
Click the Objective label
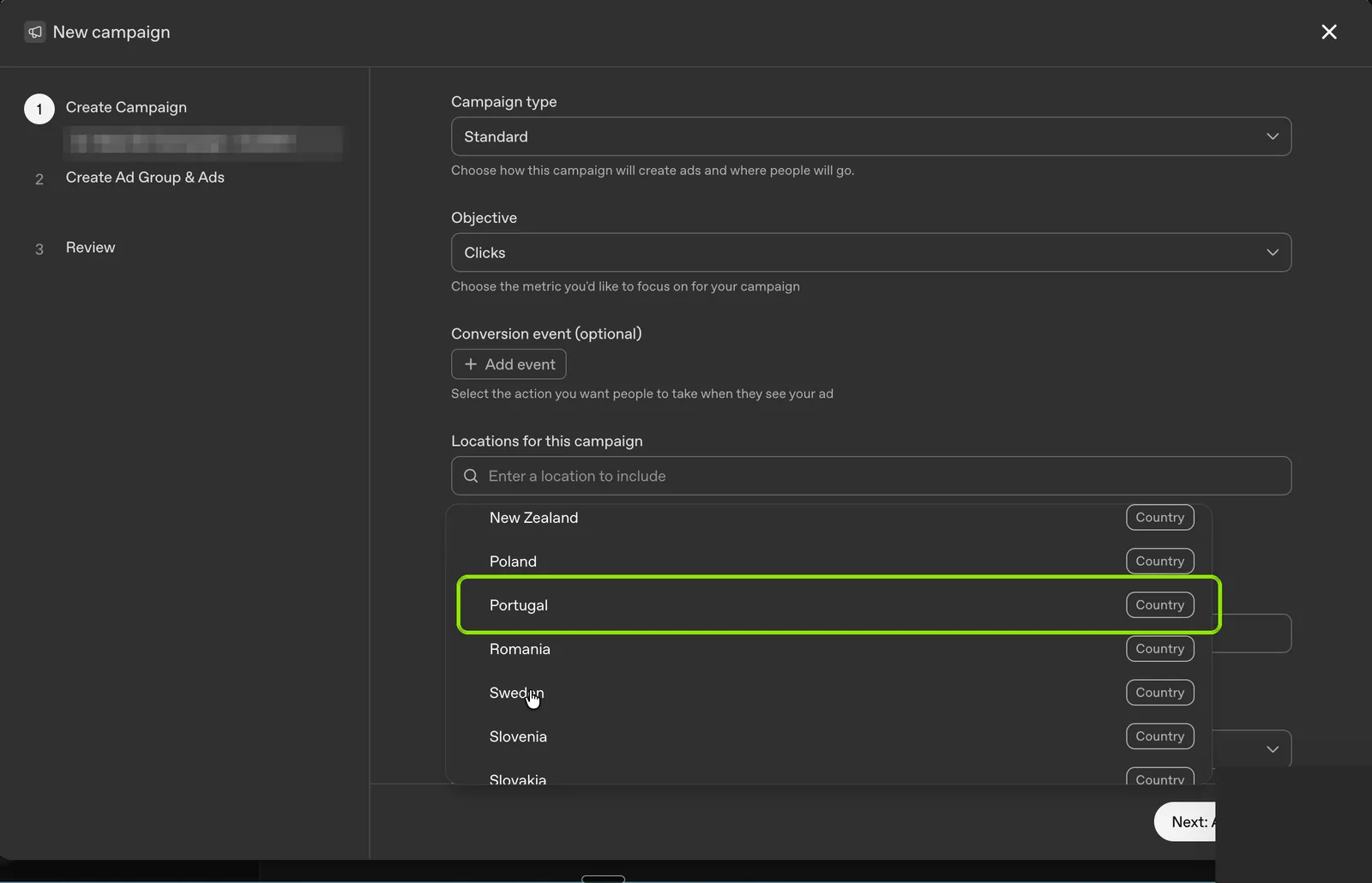(484, 218)
